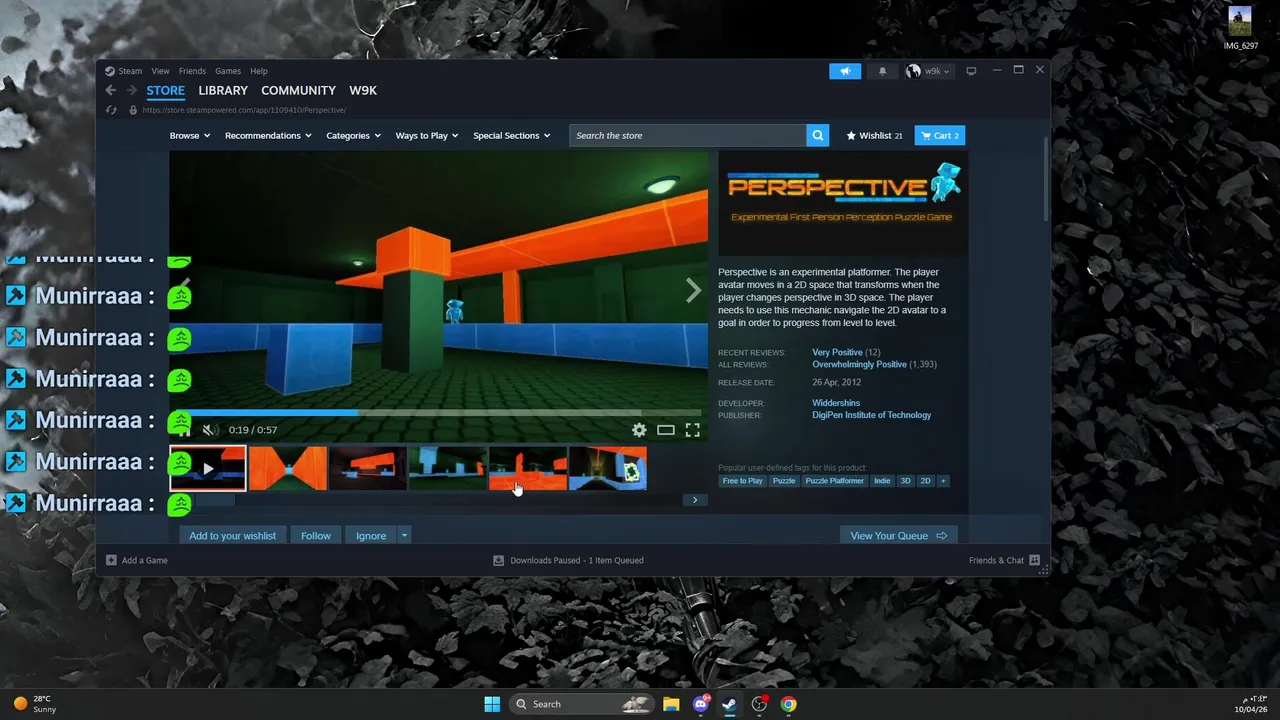The height and width of the screenshot is (720, 1280).
Task: Select the second screenshot thumbnail, orange corridor
Action: click(x=288, y=468)
